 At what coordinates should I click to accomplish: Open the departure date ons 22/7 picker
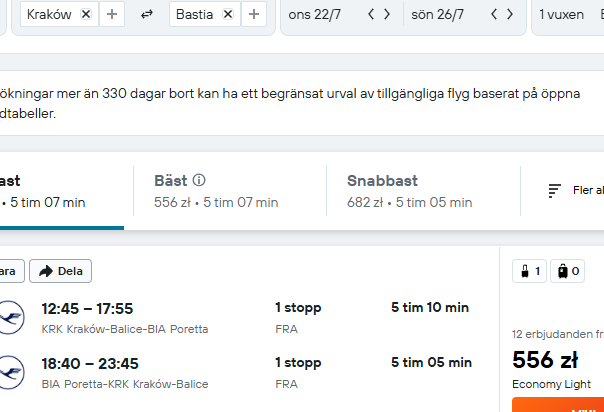[315, 14]
